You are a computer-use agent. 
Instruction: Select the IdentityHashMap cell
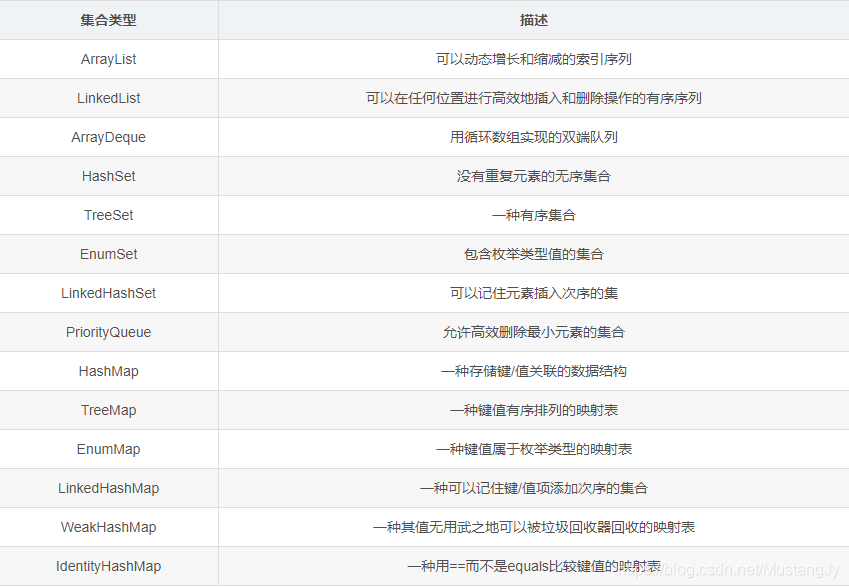(x=108, y=566)
